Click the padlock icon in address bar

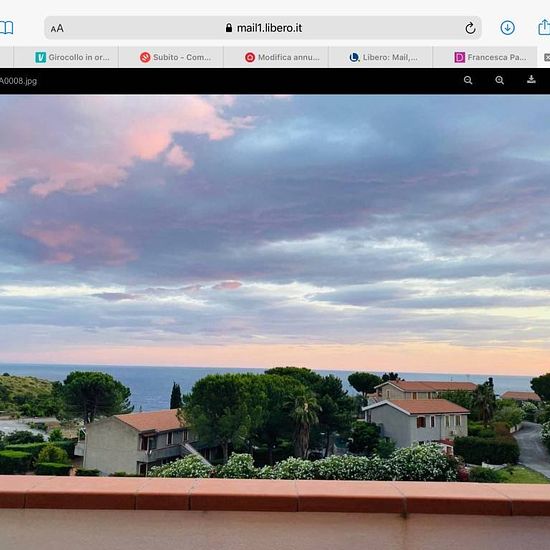tap(229, 28)
